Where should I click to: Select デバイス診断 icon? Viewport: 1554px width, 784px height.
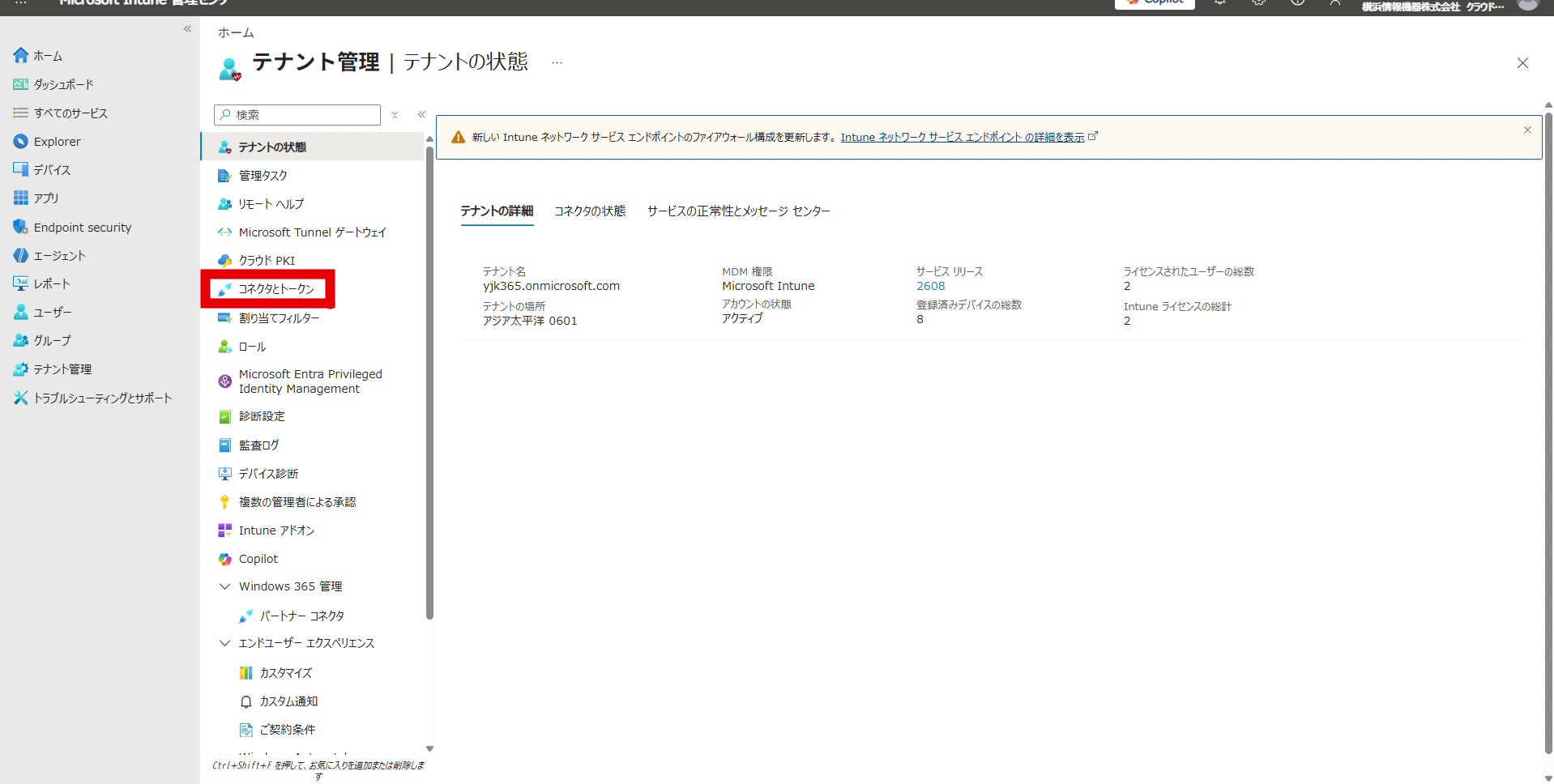225,474
